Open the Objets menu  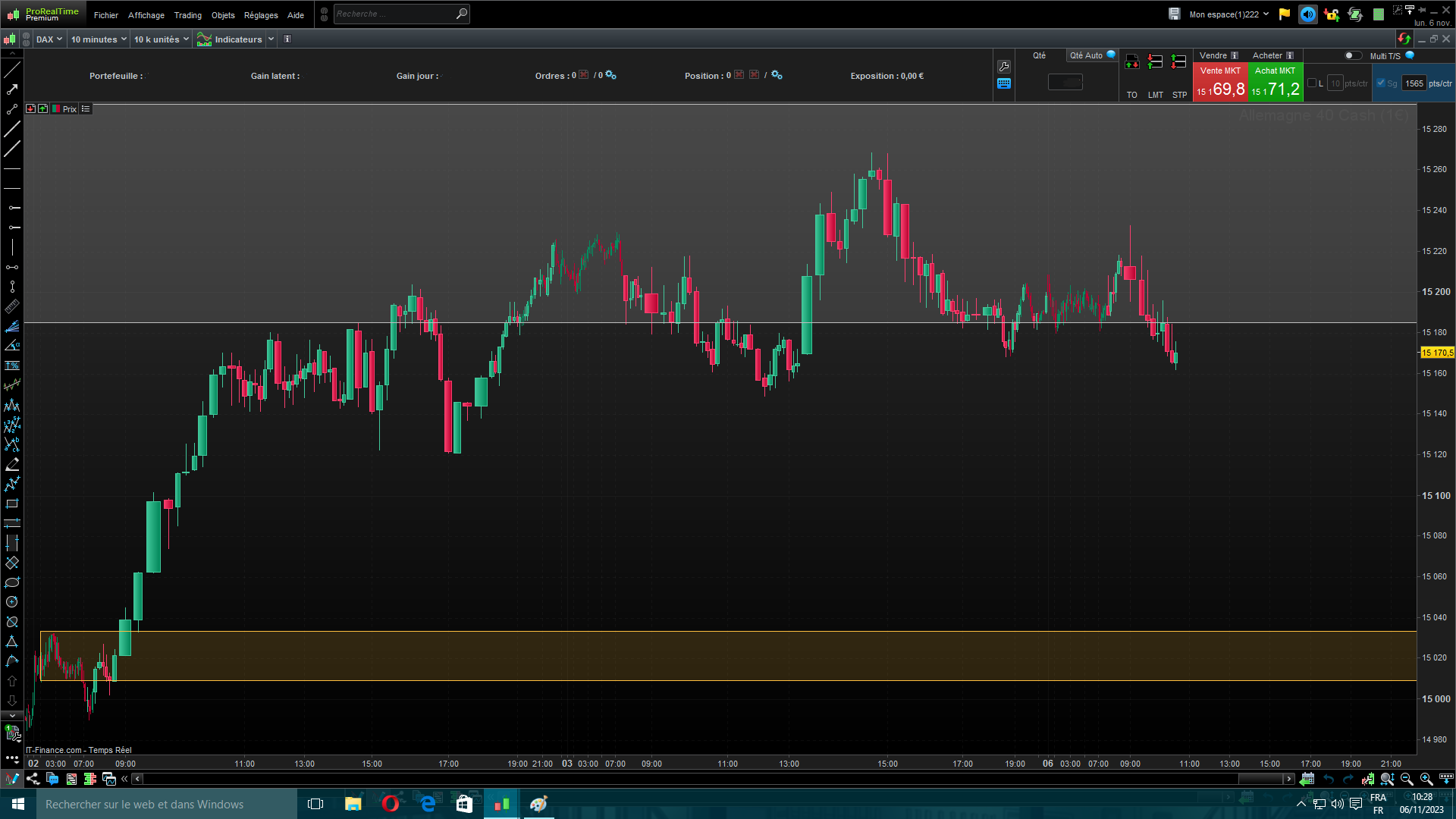tap(223, 15)
